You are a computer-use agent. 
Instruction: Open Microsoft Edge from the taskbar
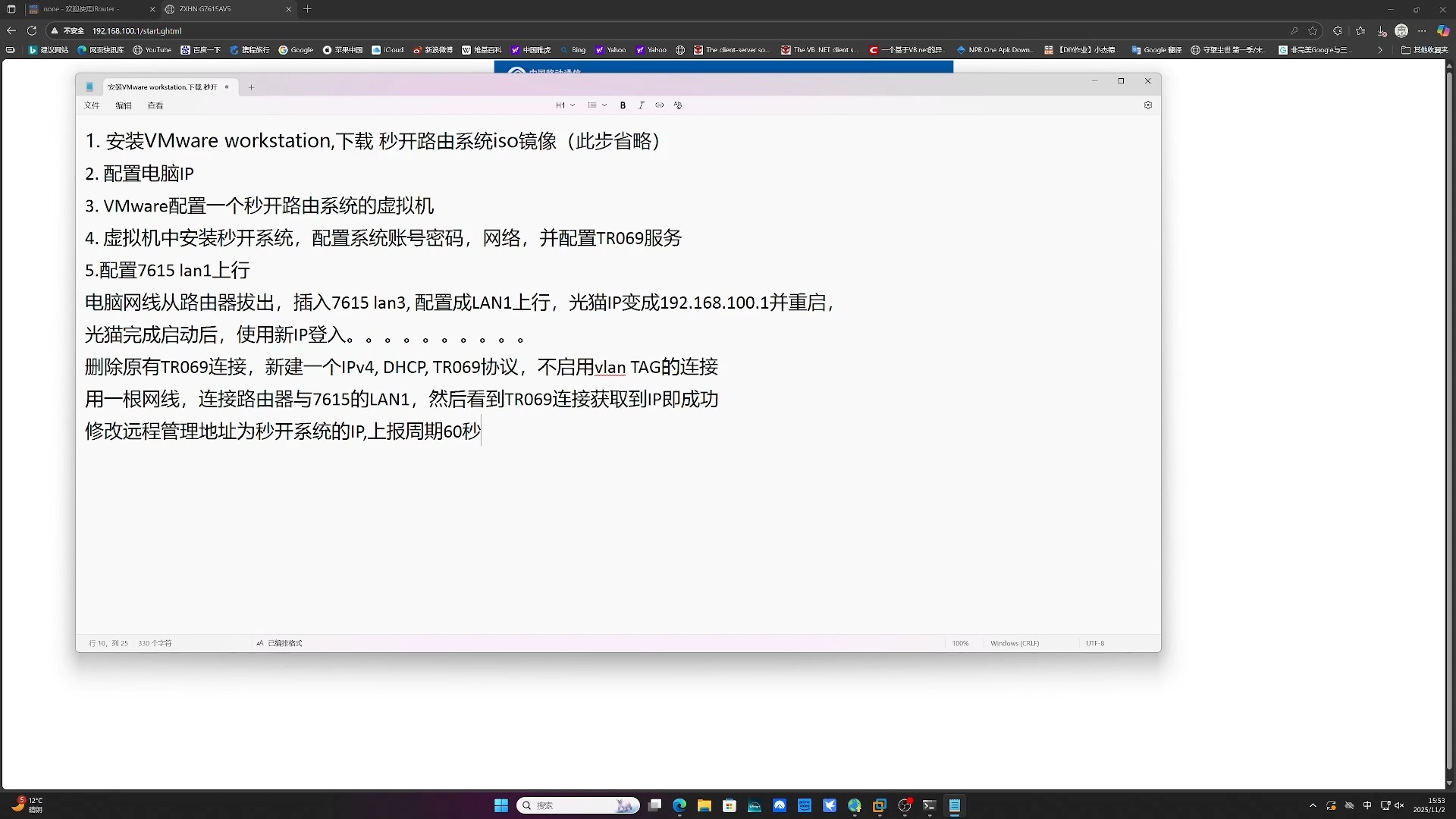click(x=679, y=805)
